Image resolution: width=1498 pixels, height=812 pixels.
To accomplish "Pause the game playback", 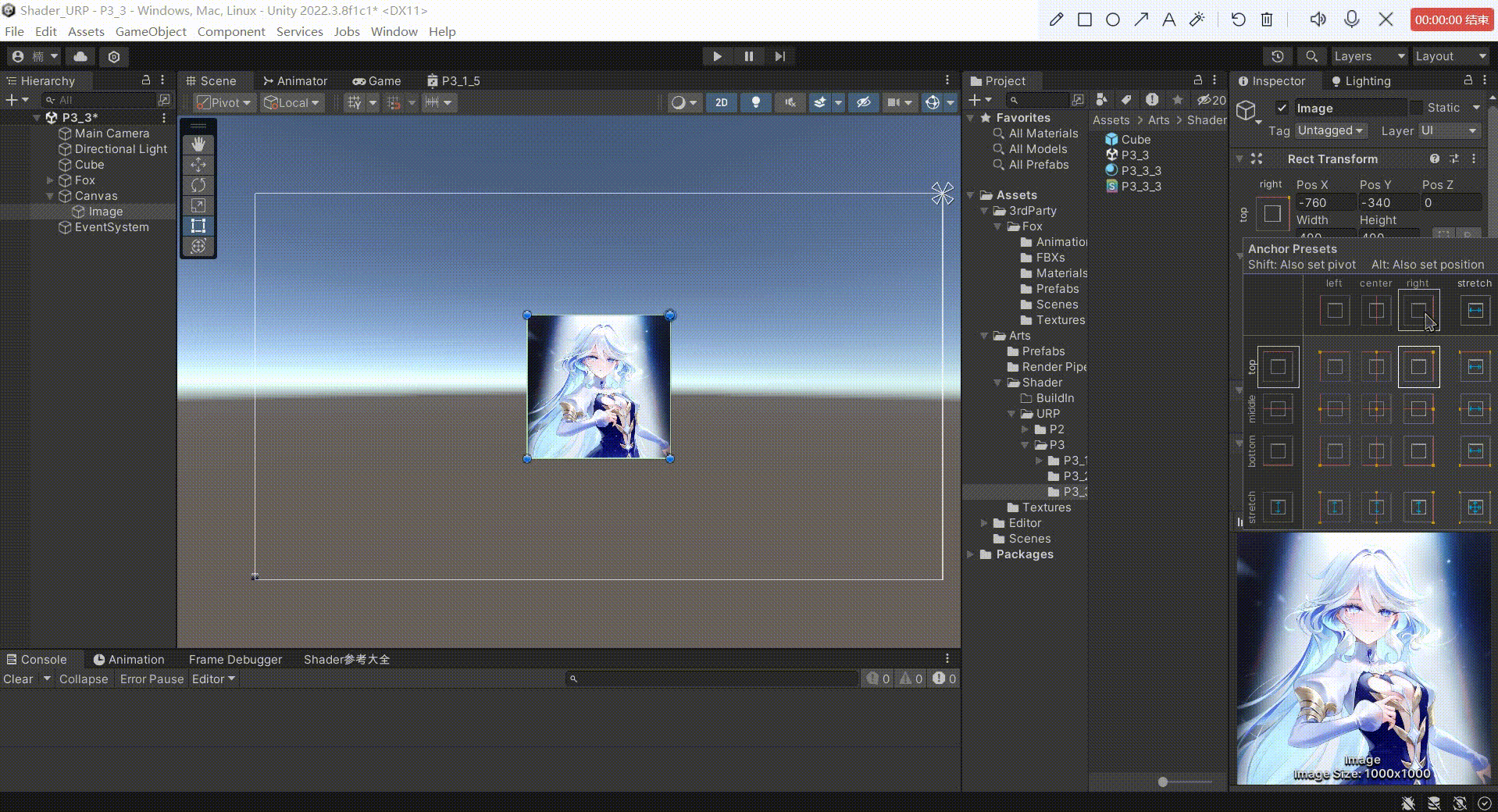I will pos(748,56).
